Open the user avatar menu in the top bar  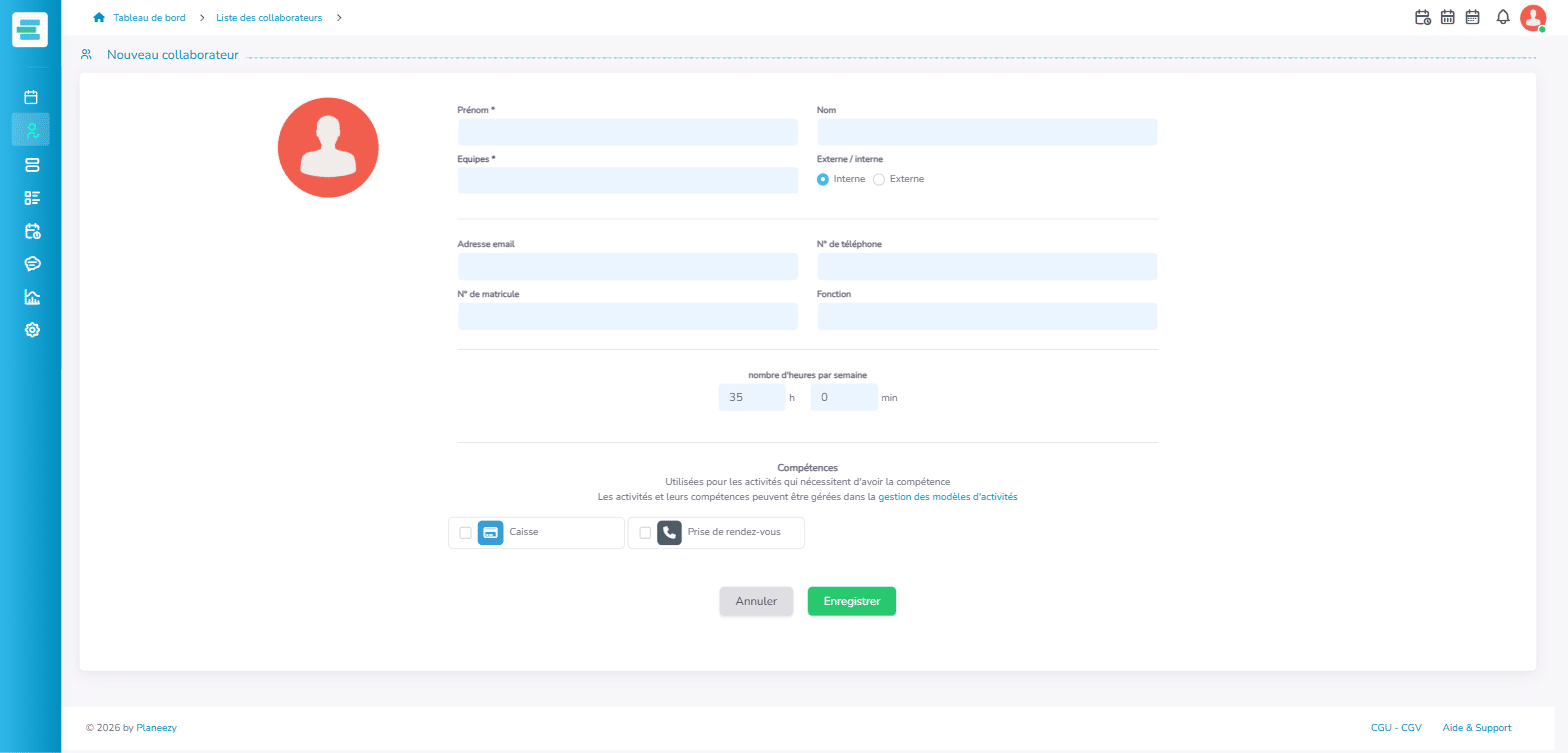tap(1533, 18)
